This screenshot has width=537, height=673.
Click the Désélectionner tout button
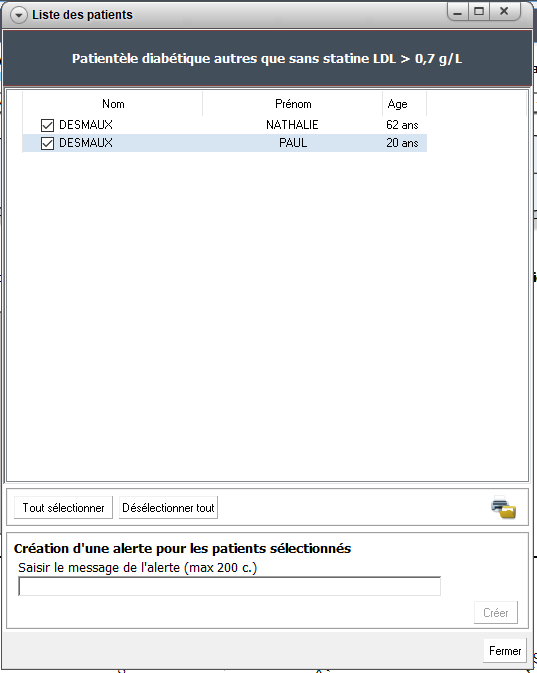pos(168,508)
